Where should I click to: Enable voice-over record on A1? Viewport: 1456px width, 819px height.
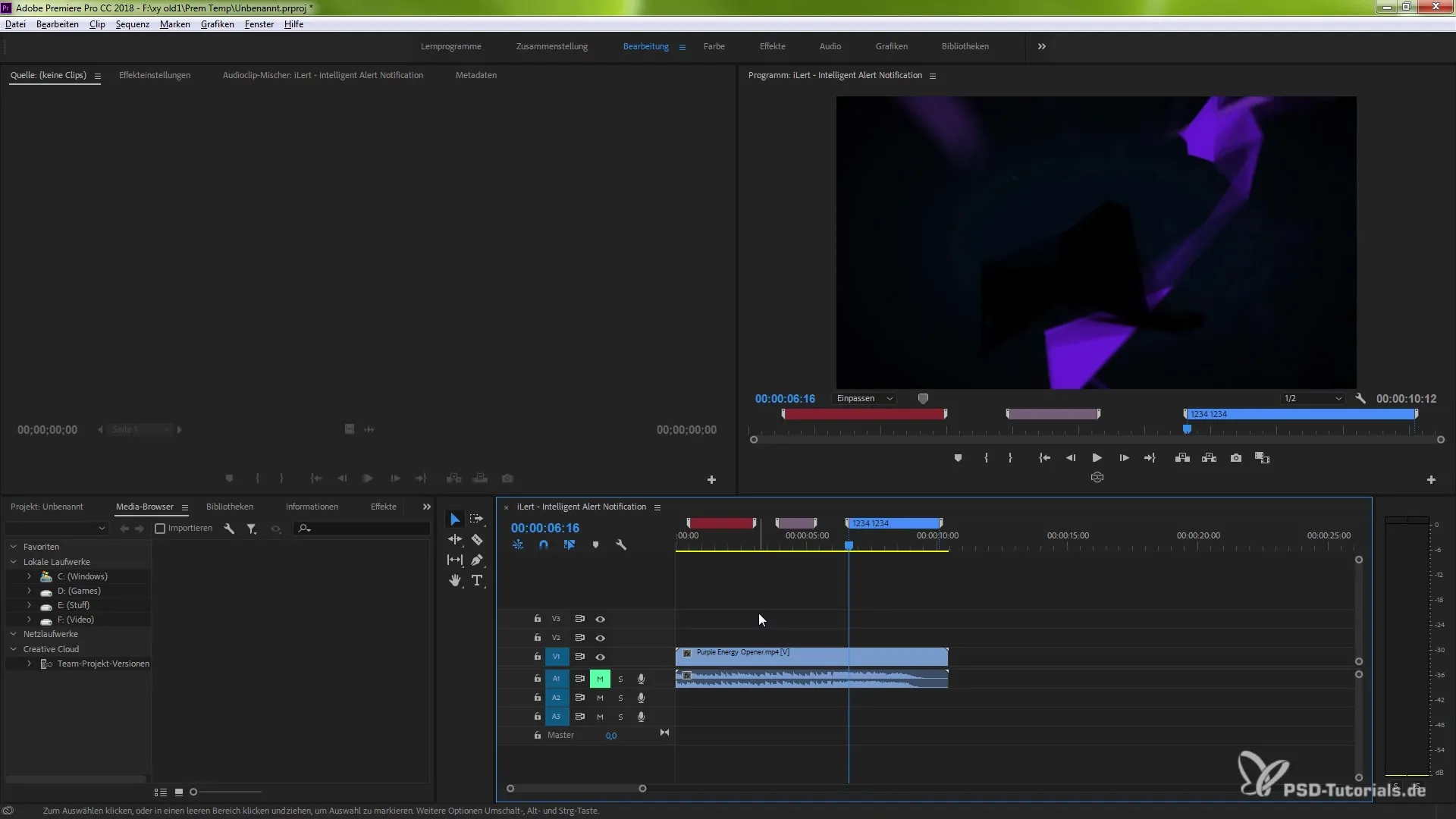[x=641, y=679]
